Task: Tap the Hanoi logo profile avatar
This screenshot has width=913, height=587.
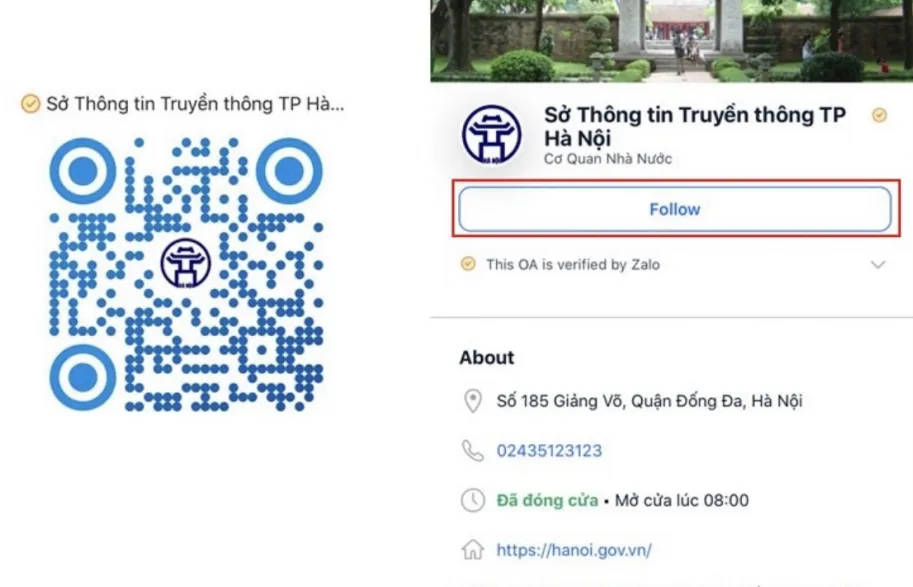Action: coord(491,134)
